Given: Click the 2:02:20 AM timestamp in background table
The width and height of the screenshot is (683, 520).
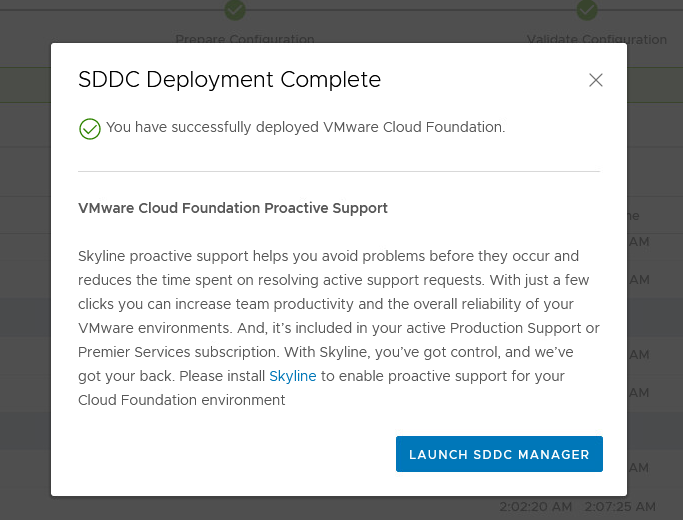Looking at the screenshot, I should coord(535,506).
